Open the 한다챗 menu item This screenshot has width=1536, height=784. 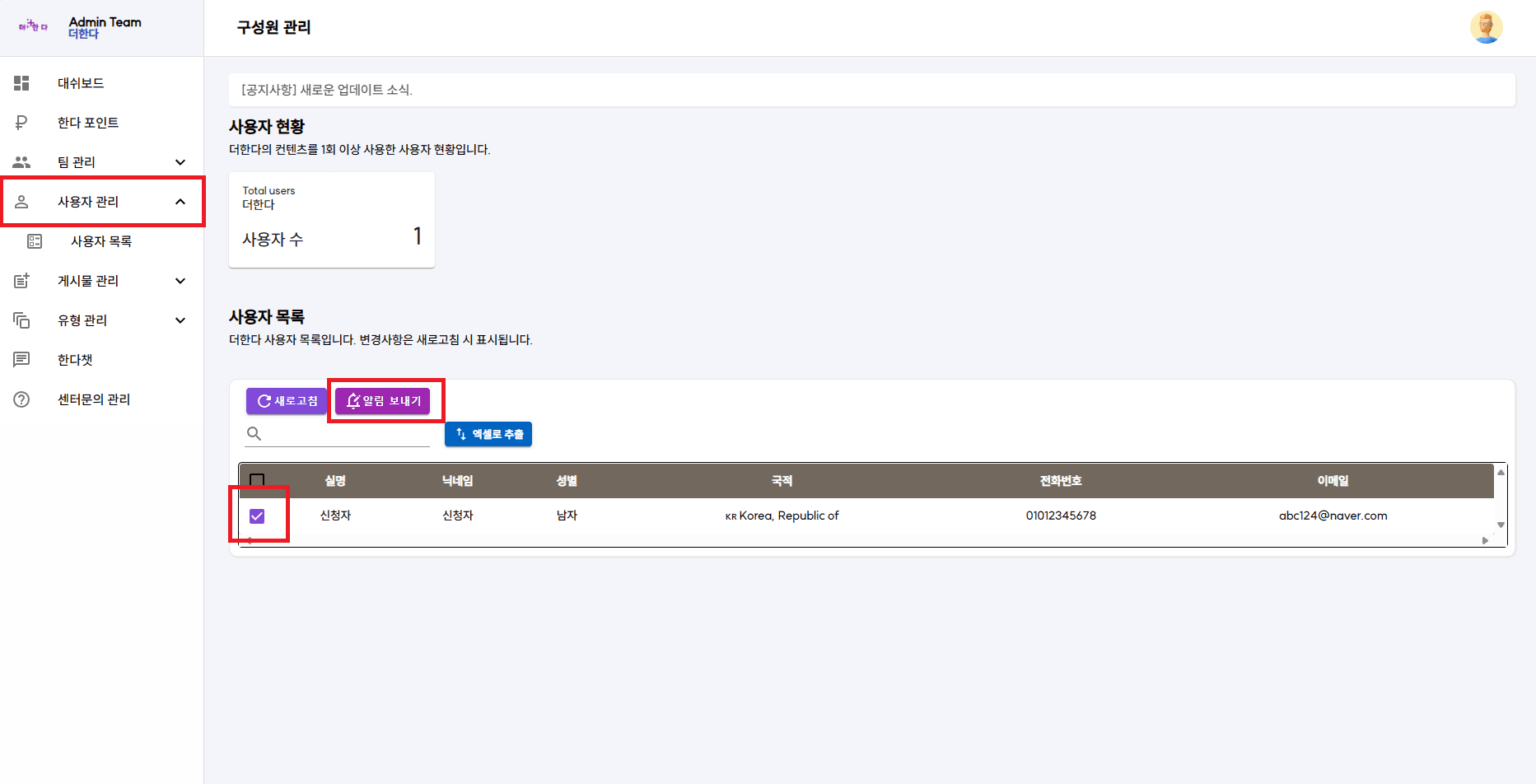pos(101,360)
